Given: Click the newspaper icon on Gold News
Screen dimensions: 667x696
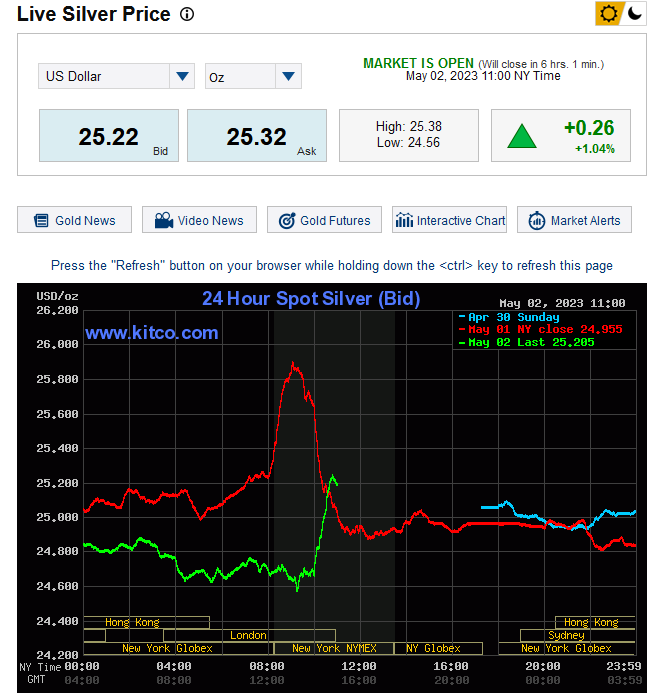Looking at the screenshot, I should tap(41, 220).
